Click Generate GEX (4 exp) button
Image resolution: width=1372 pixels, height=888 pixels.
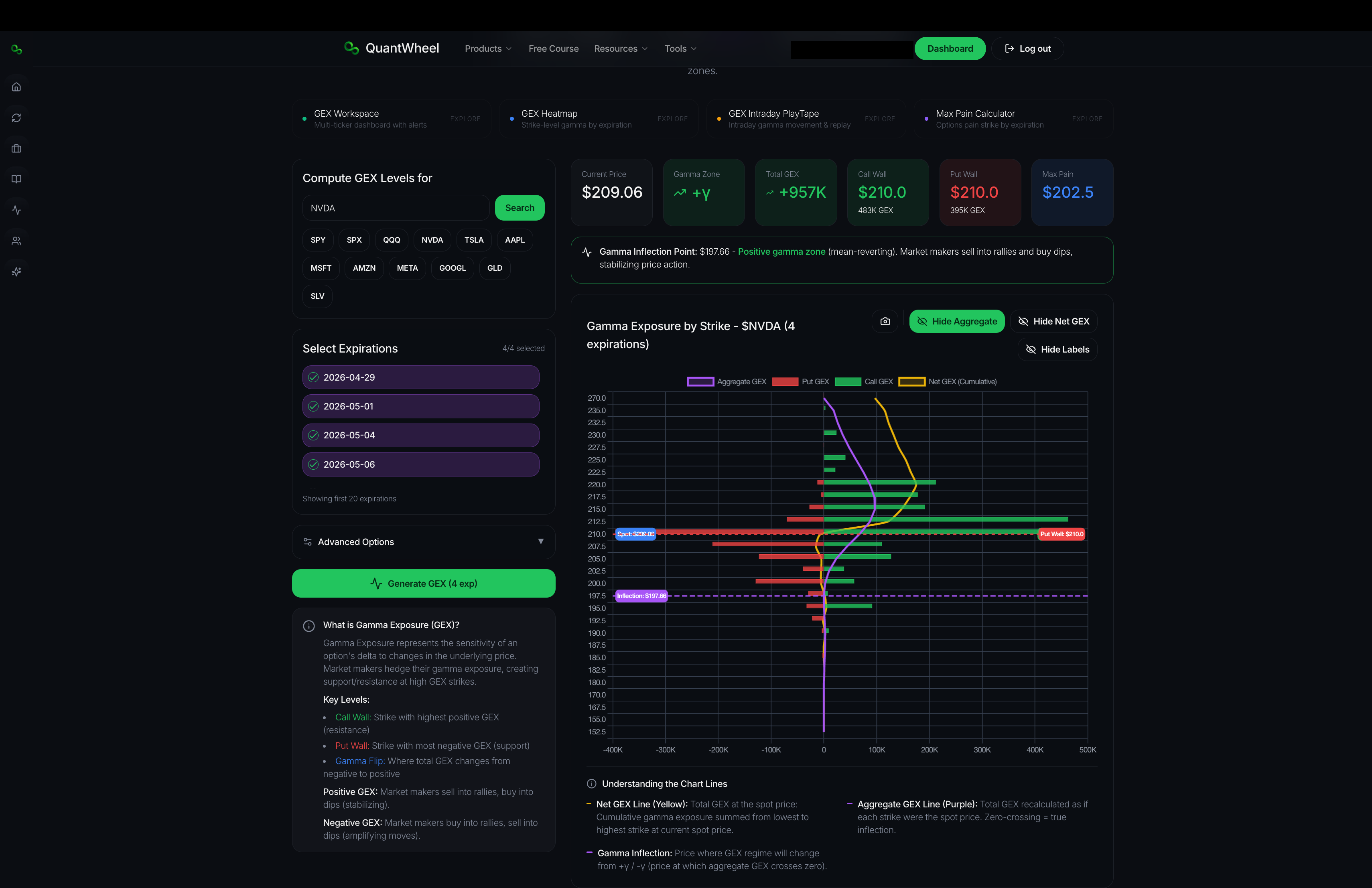click(x=424, y=583)
